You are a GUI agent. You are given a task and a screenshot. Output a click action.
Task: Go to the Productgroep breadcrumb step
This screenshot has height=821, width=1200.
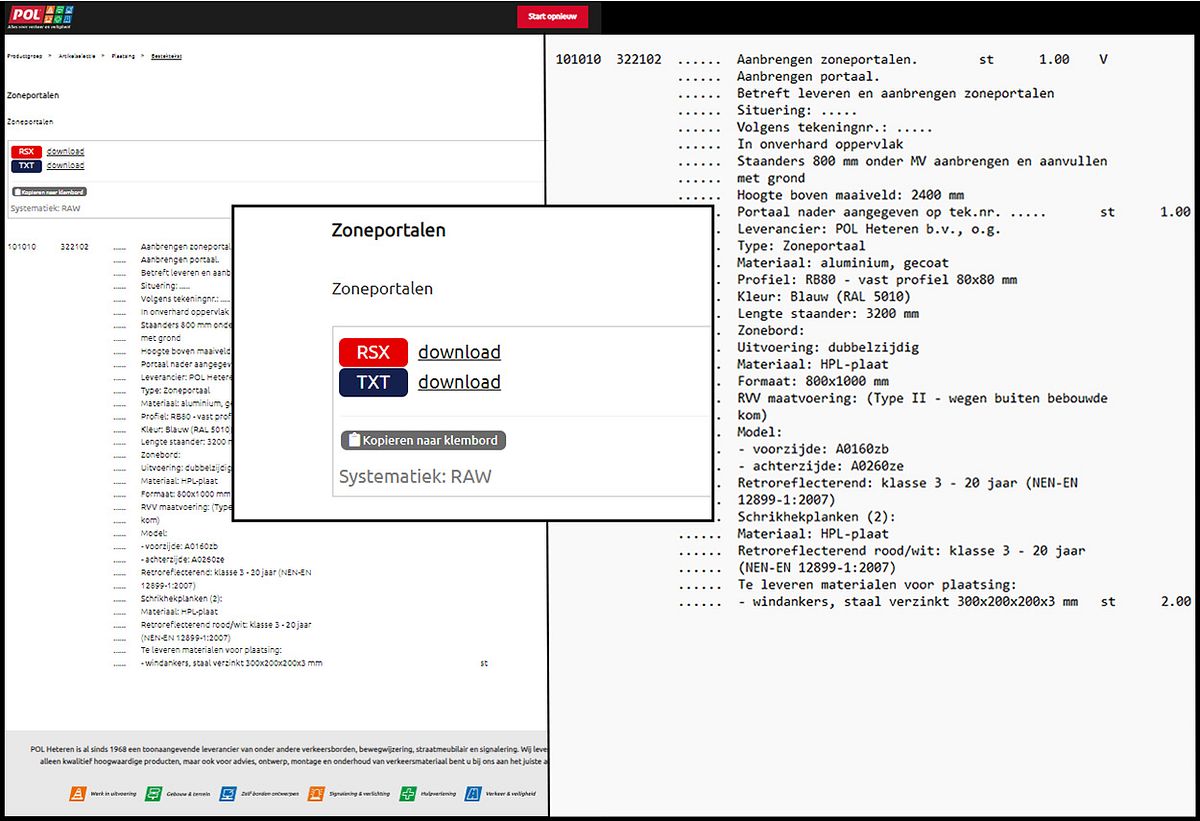tap(25, 57)
